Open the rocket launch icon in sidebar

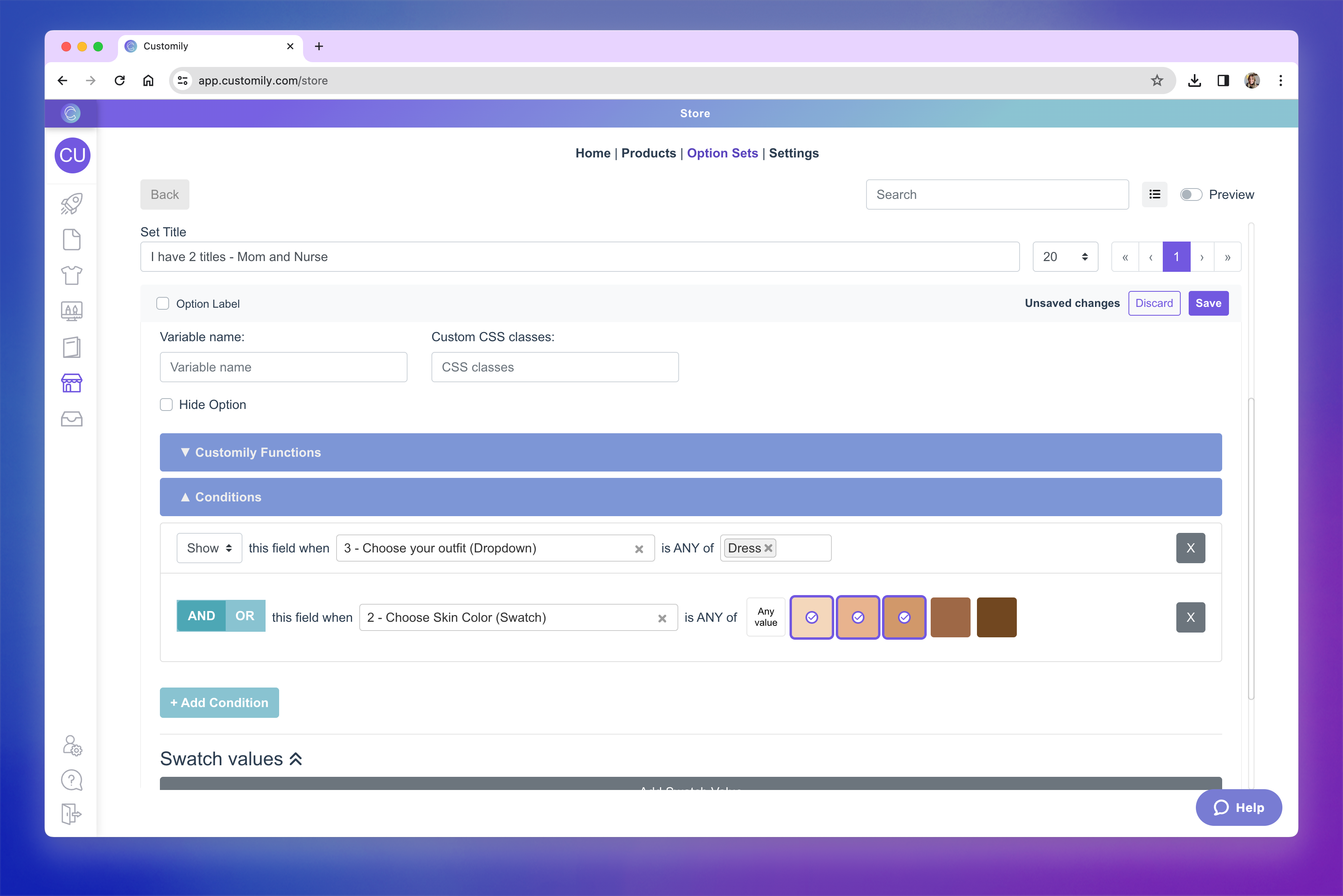pos(71,203)
